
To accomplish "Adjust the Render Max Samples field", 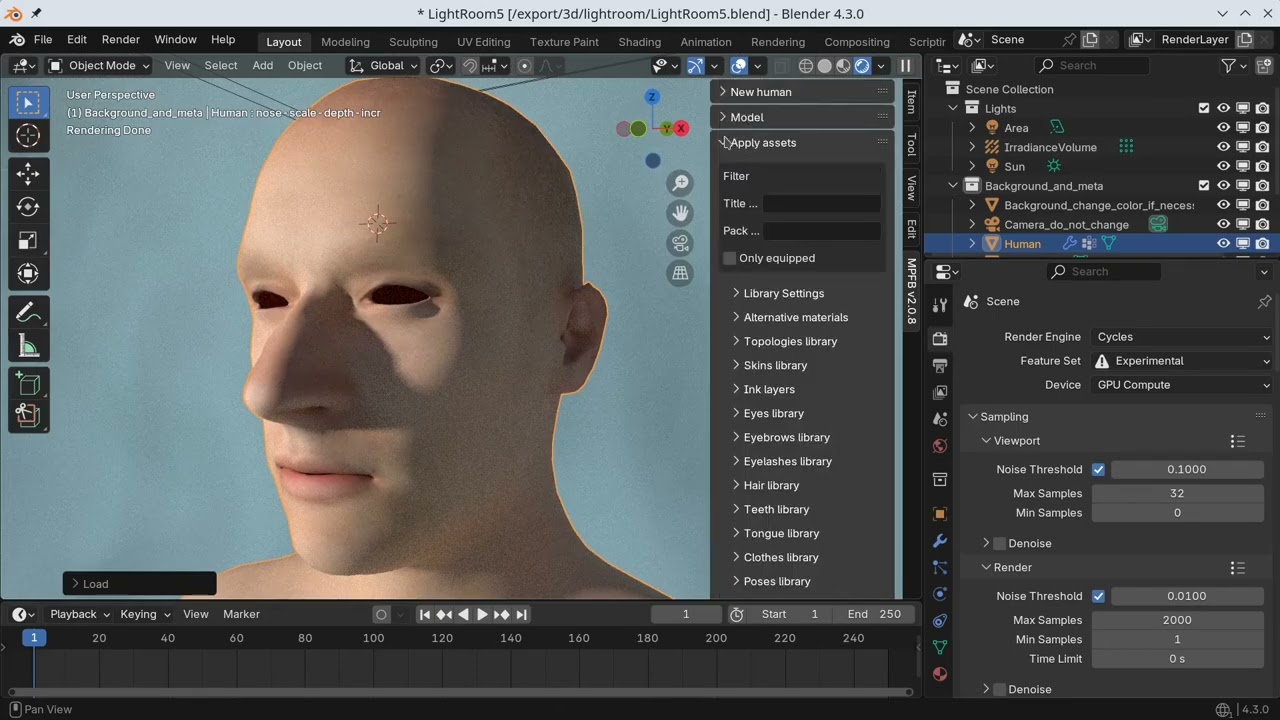I will click(1176, 620).
